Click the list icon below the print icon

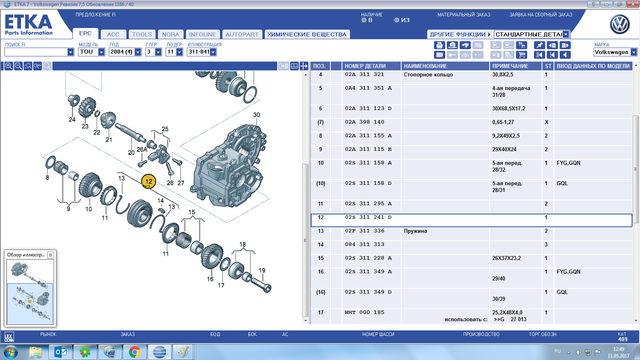click(439, 55)
